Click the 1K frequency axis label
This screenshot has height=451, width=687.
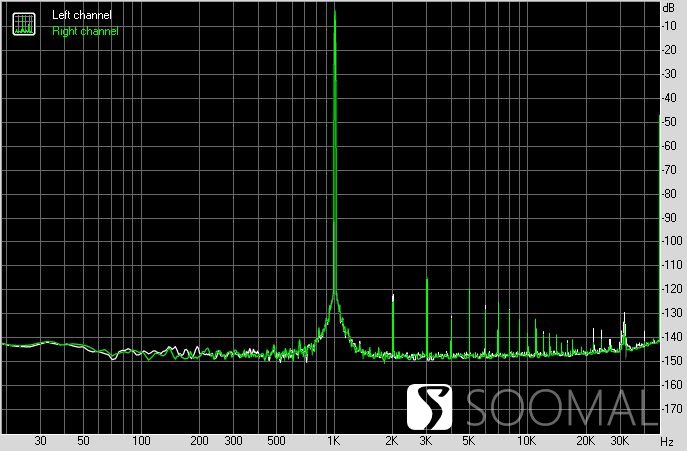pyautogui.click(x=334, y=441)
